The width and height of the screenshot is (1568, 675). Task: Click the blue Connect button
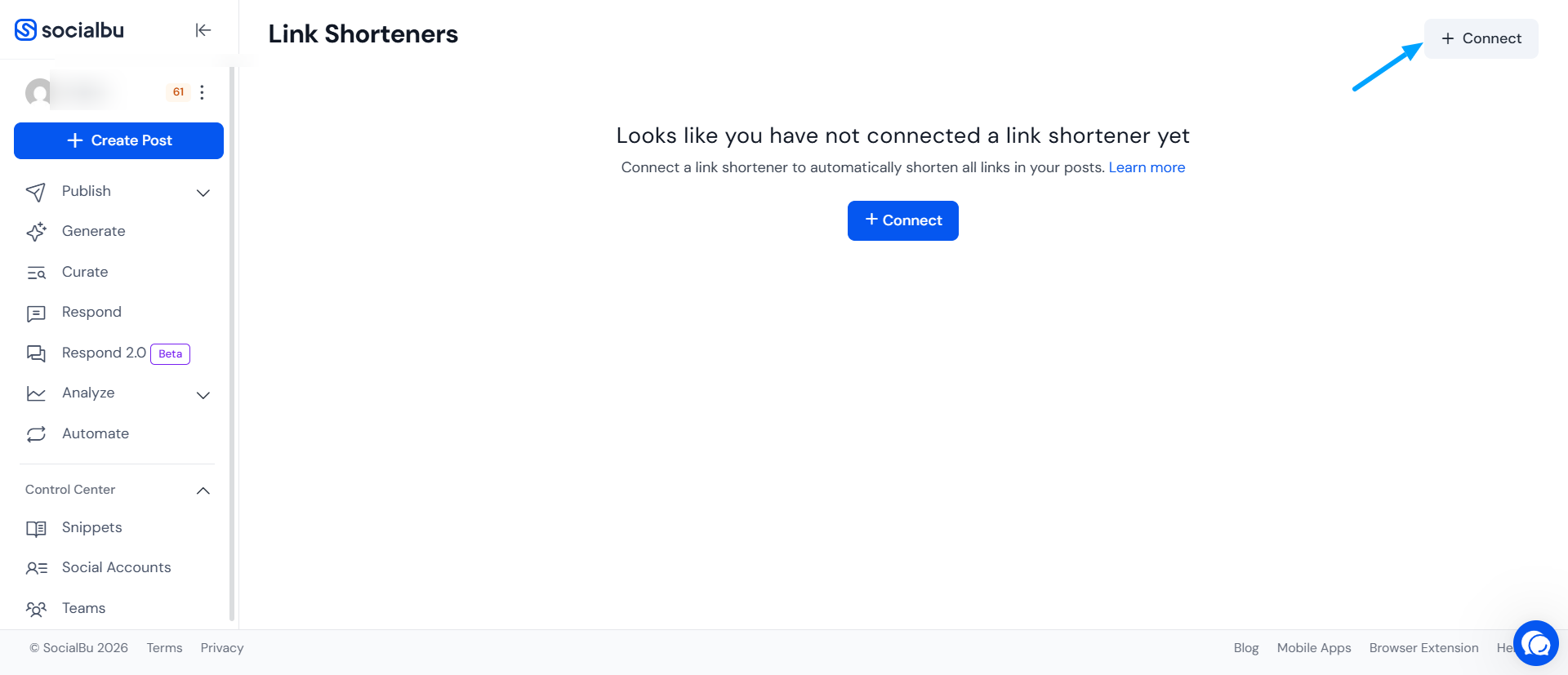(x=903, y=220)
